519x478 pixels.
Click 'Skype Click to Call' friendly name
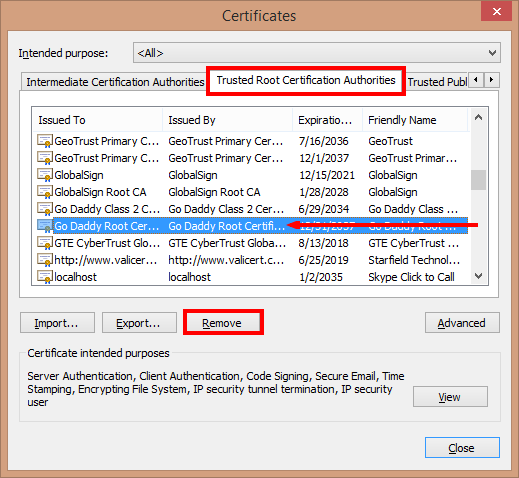[x=411, y=277]
